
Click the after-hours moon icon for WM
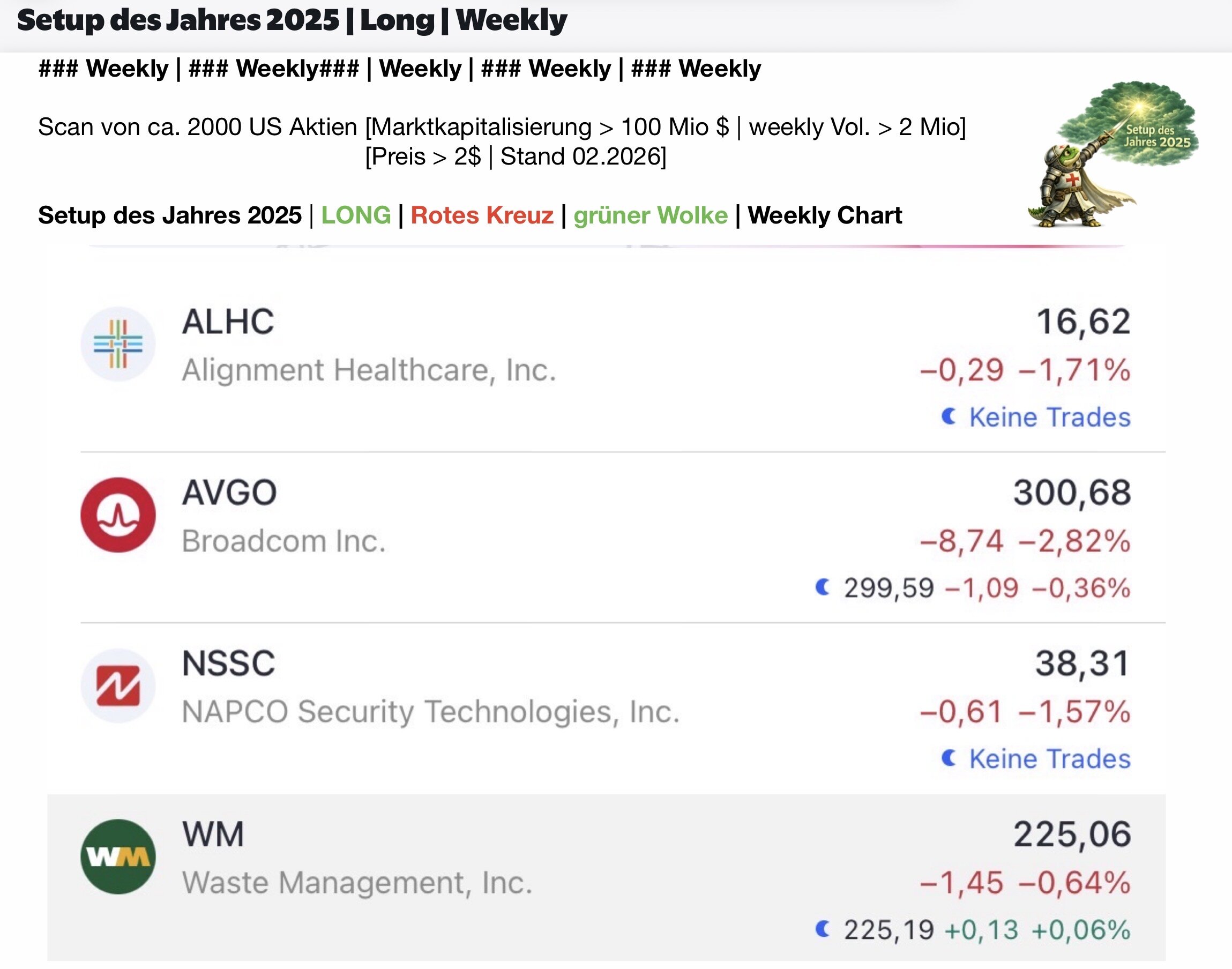823,929
